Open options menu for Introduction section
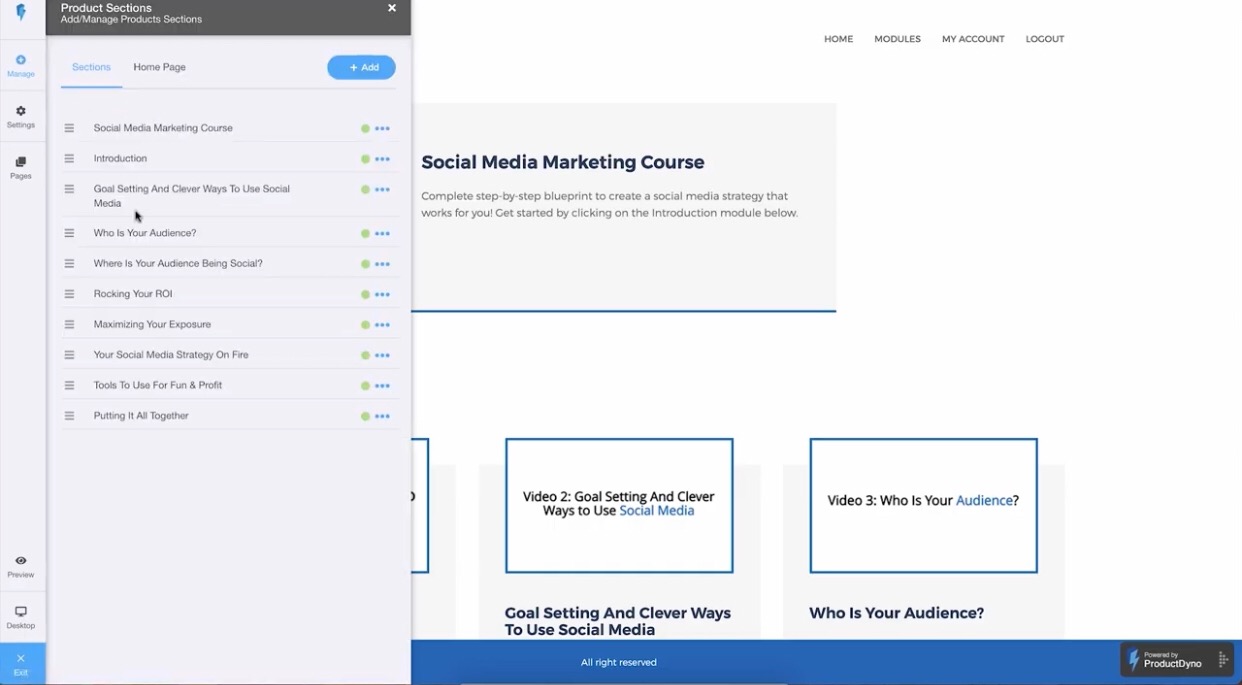The image size is (1242, 685). tap(382, 159)
